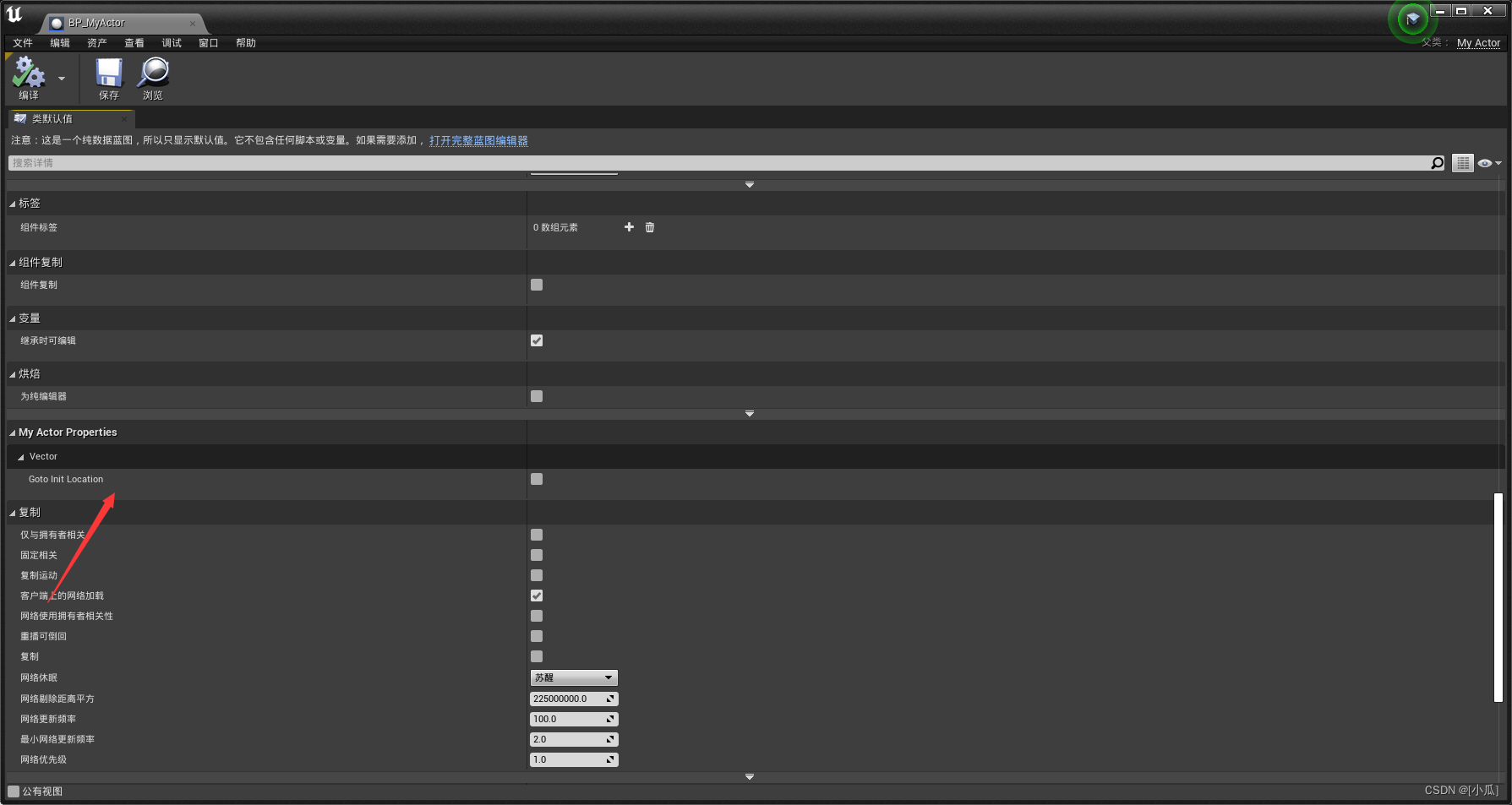Click the details panel vertical scrollbar
The image size is (1512, 805).
coord(1498,597)
